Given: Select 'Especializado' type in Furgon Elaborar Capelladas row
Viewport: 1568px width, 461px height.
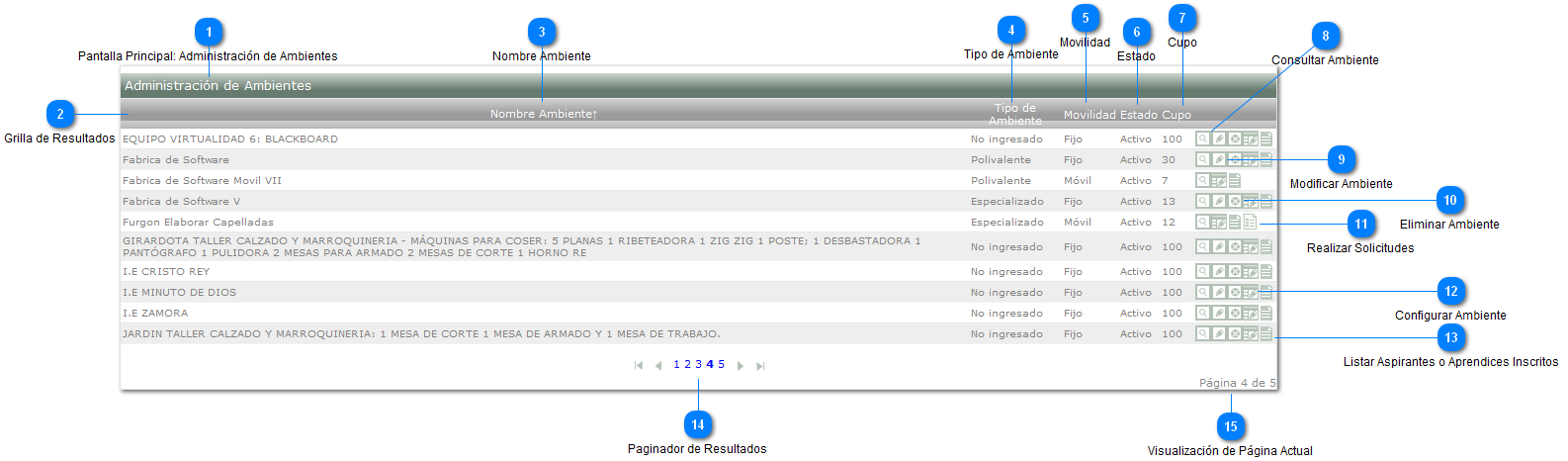Looking at the screenshot, I should [1006, 222].
